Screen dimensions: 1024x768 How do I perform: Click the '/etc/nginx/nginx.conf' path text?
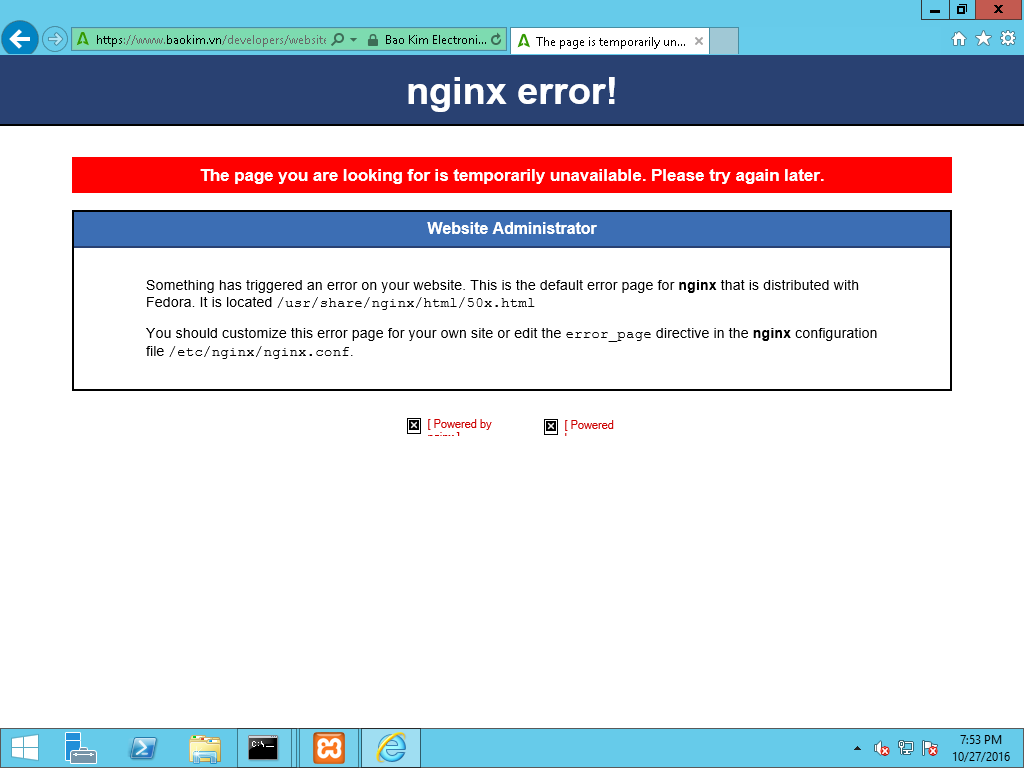[259, 352]
